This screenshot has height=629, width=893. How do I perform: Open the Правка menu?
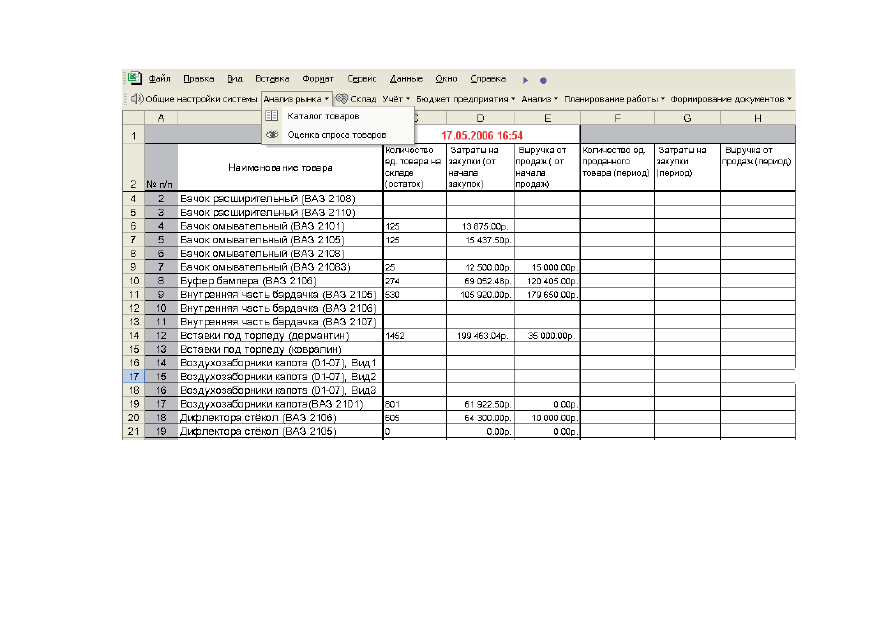point(198,79)
